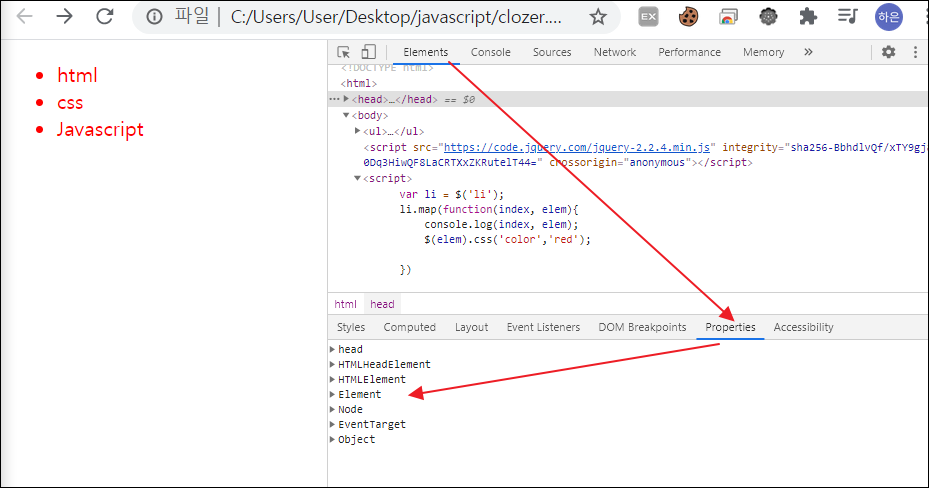Click the css list item on page
929x488 pixels.
tap(70, 102)
